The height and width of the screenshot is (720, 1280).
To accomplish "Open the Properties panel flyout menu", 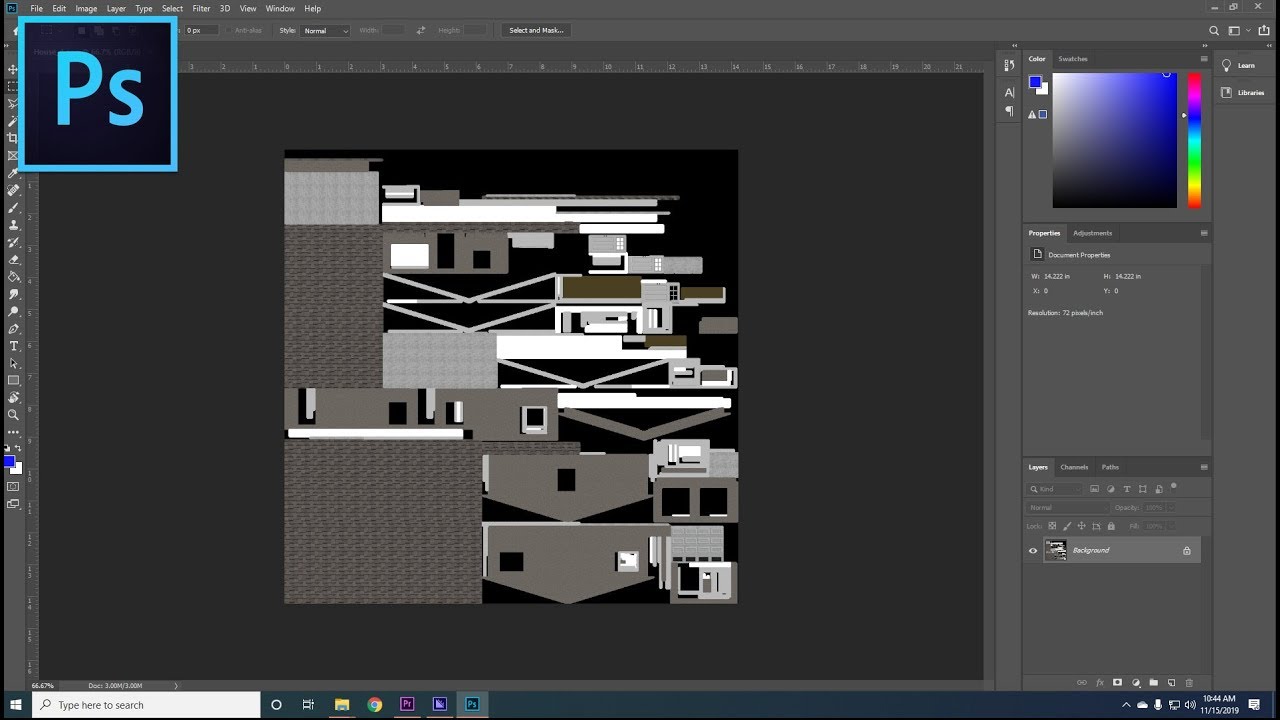I will pos(1204,233).
